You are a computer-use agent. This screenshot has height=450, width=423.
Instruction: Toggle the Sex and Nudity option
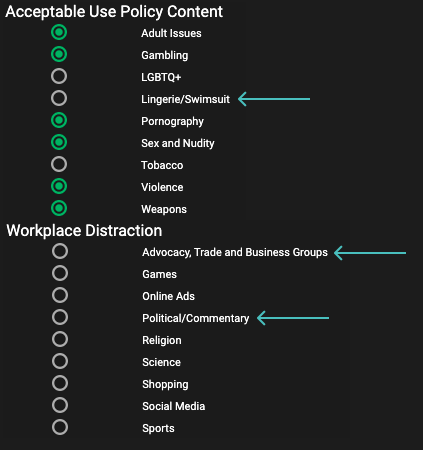pyautogui.click(x=59, y=142)
